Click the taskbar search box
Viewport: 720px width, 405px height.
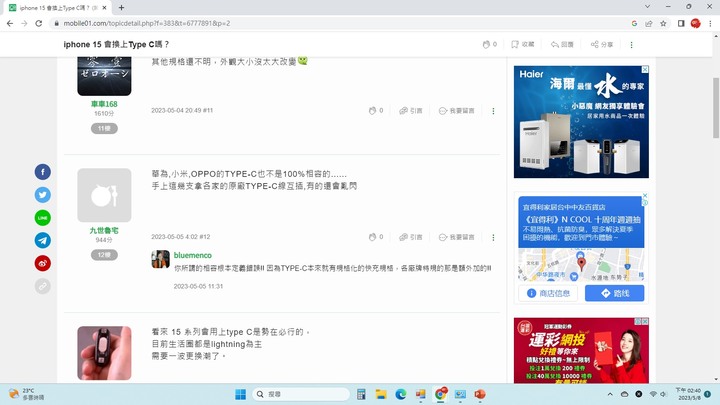pyautogui.click(x=301, y=394)
